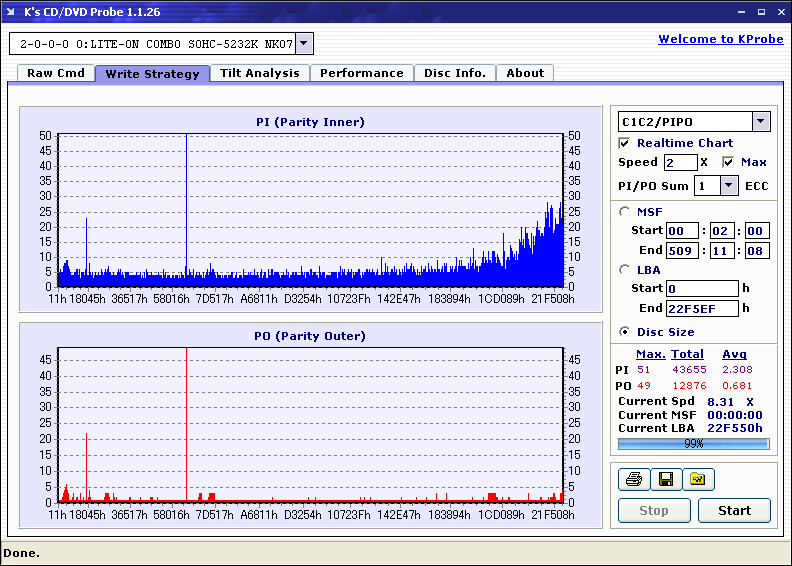Viewport: 792px width, 566px height.
Task: Toggle the Realtime Chart checkbox
Action: pyautogui.click(x=624, y=143)
